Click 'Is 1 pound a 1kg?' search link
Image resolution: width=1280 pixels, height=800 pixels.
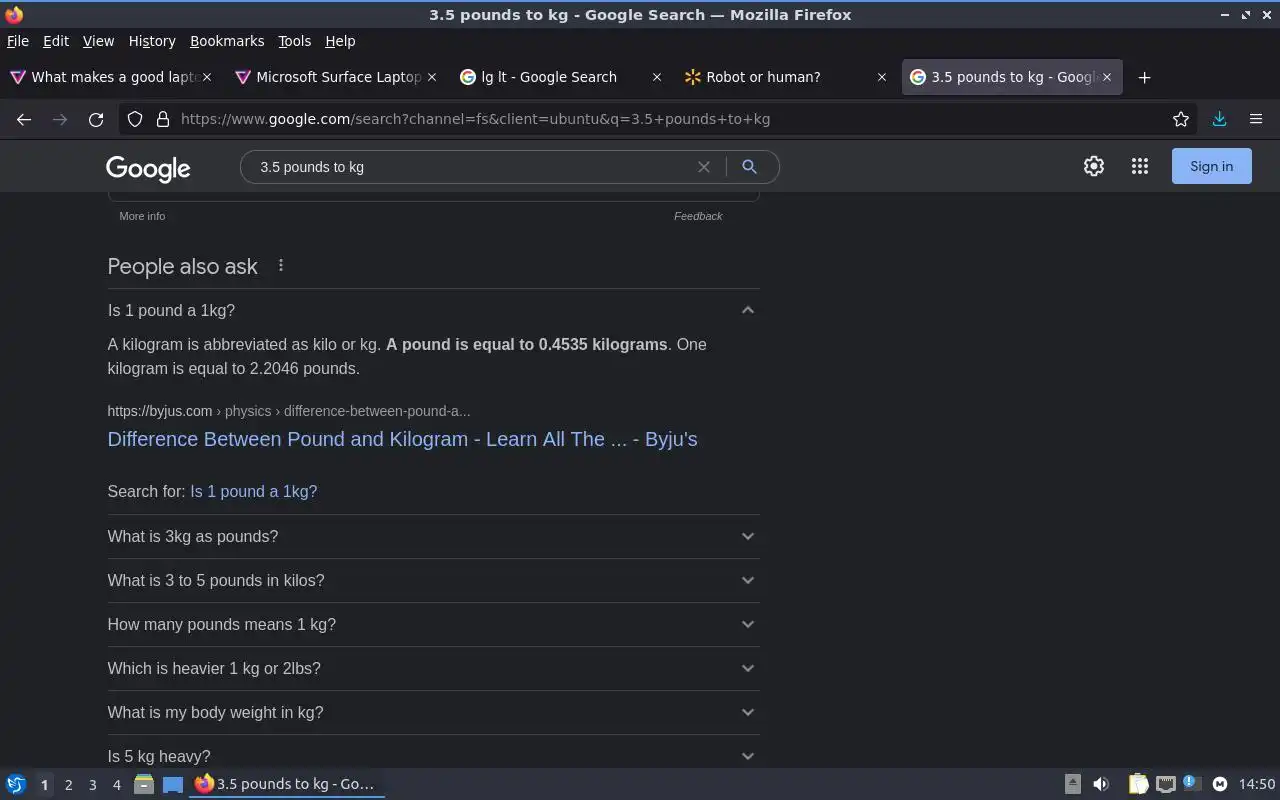(x=253, y=491)
